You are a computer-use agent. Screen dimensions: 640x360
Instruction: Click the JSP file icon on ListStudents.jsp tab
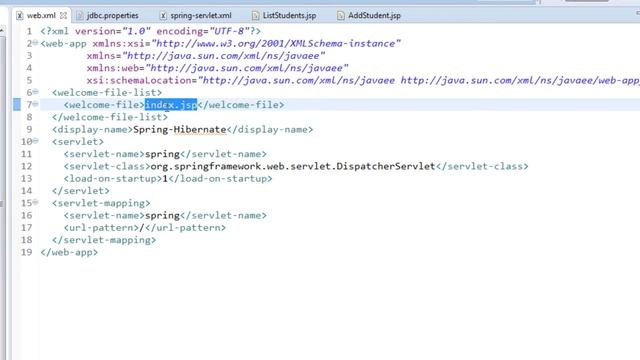pyautogui.click(x=255, y=16)
